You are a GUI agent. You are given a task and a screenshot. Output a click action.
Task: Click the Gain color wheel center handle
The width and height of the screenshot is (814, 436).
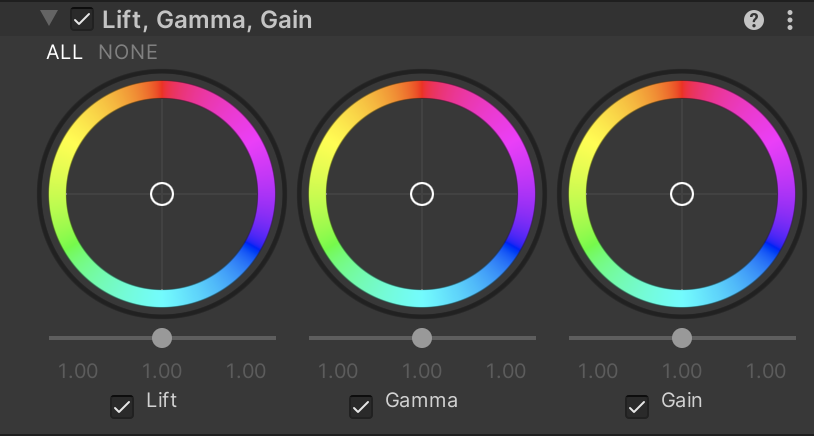click(x=682, y=194)
